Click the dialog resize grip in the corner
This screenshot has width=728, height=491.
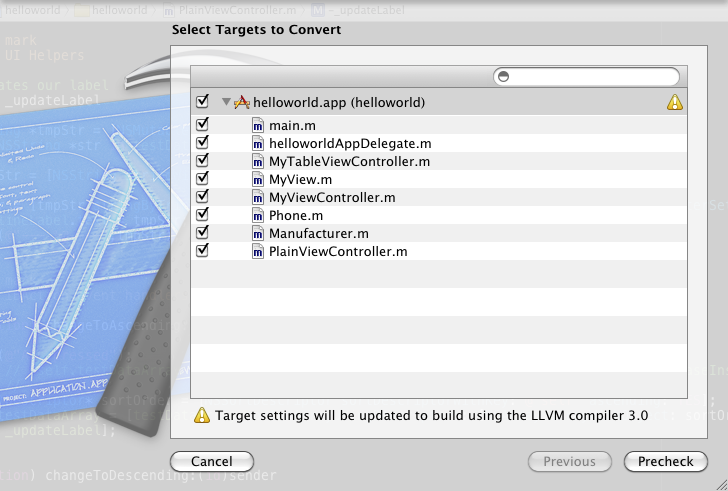point(721,484)
